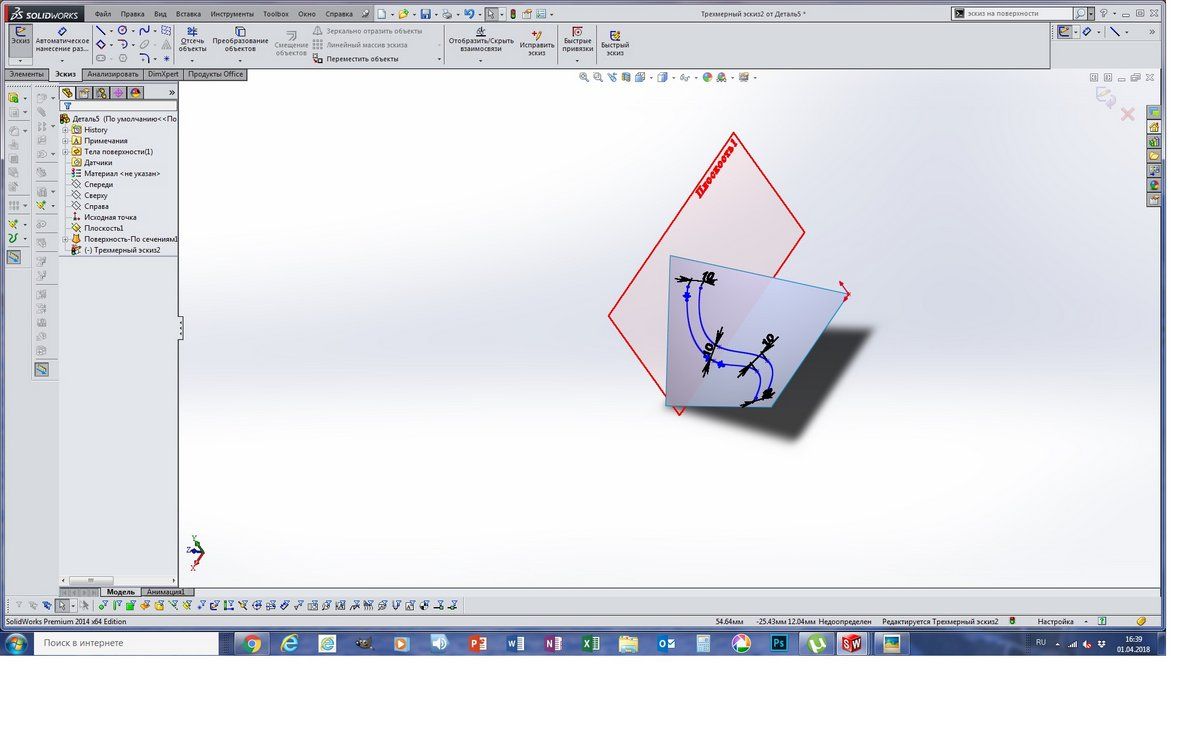This screenshot has width=1200, height=748.
Task: Expand the History tree node
Action: (x=65, y=130)
